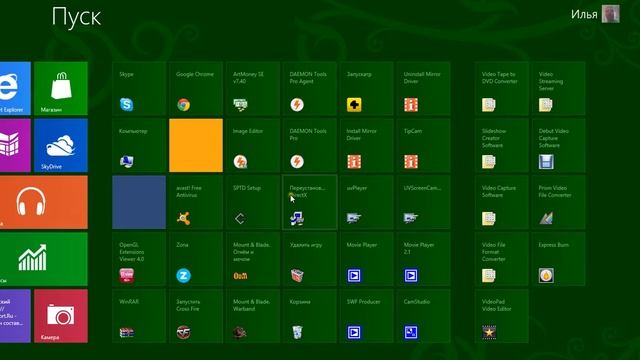Click the blank blue tile

139,202
